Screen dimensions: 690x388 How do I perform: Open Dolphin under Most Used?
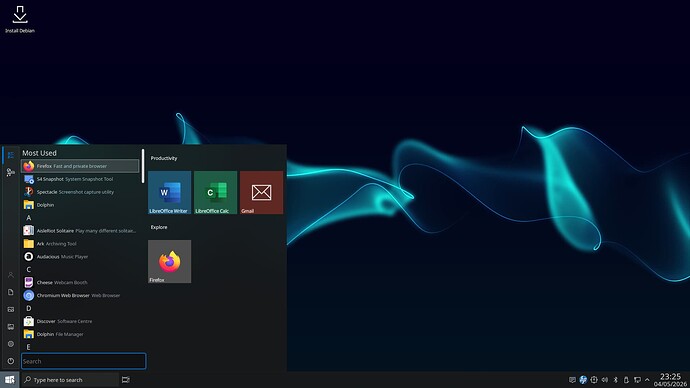tap(80, 205)
